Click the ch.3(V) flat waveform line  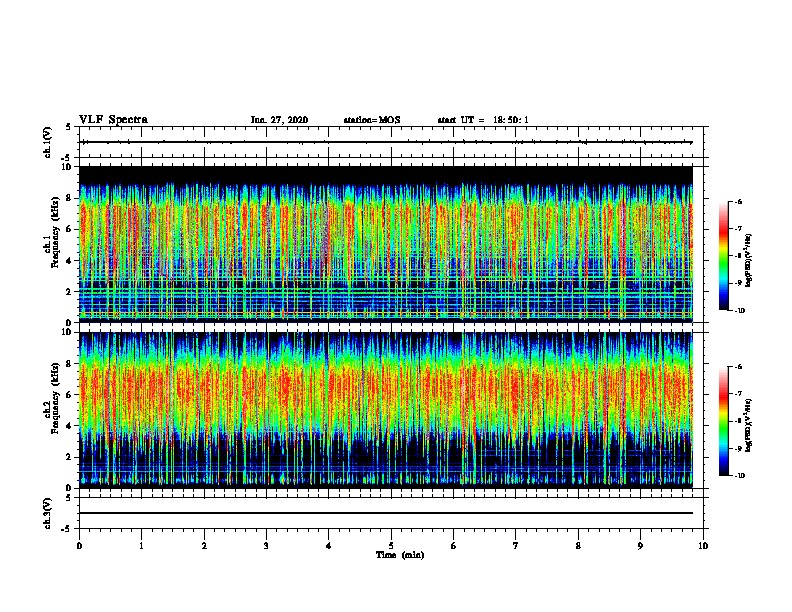click(386, 513)
